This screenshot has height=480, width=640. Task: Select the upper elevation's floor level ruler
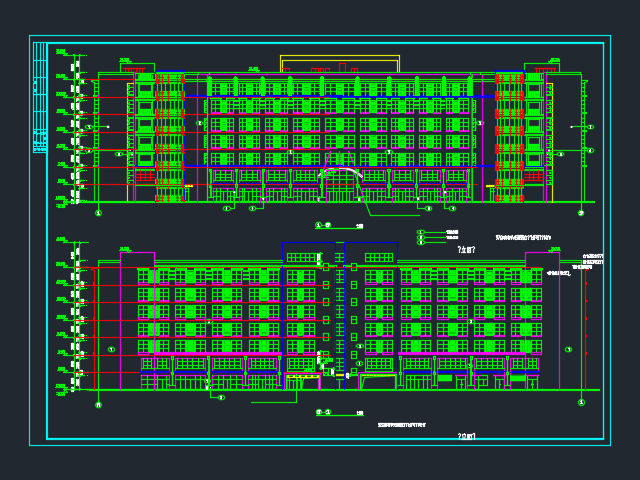tap(75, 128)
